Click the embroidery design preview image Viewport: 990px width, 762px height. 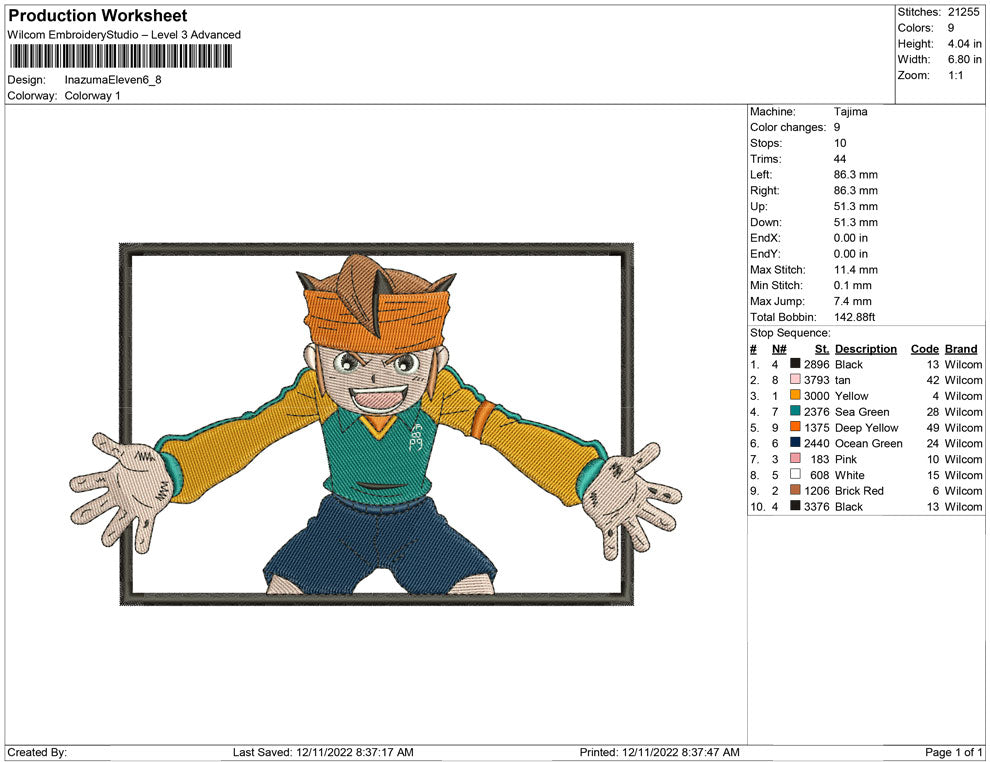coord(376,424)
